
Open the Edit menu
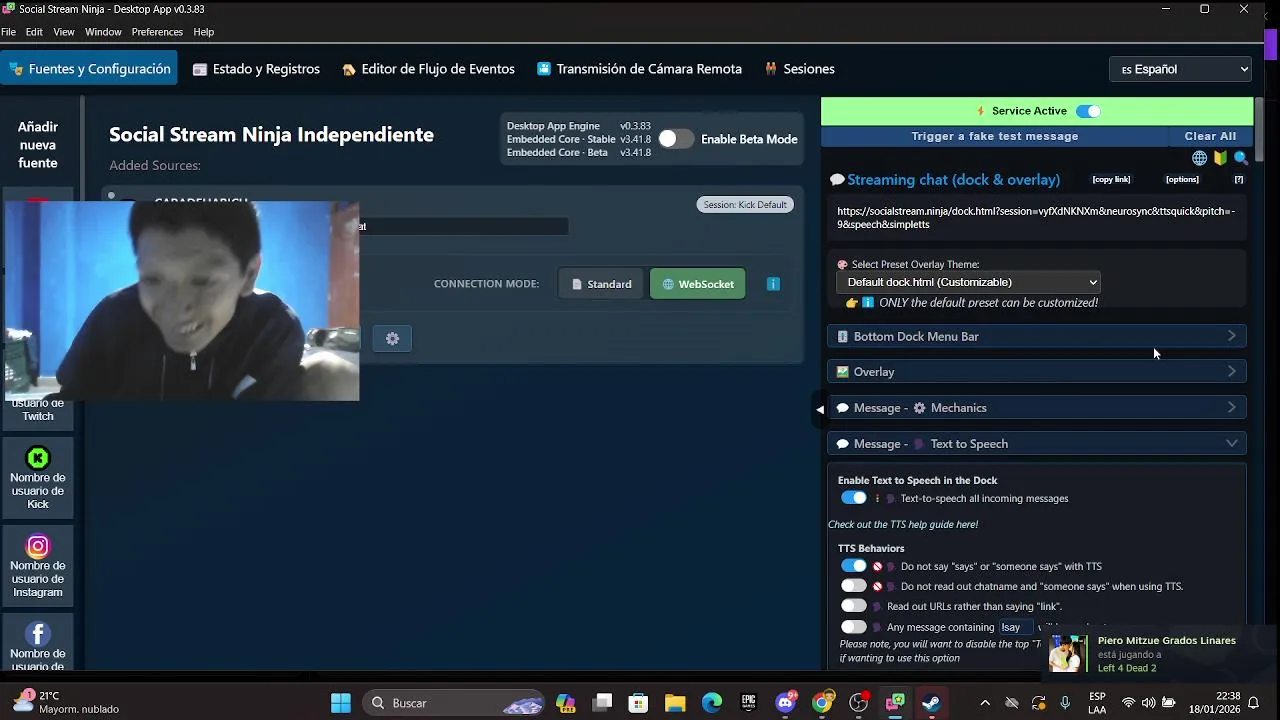pos(34,32)
